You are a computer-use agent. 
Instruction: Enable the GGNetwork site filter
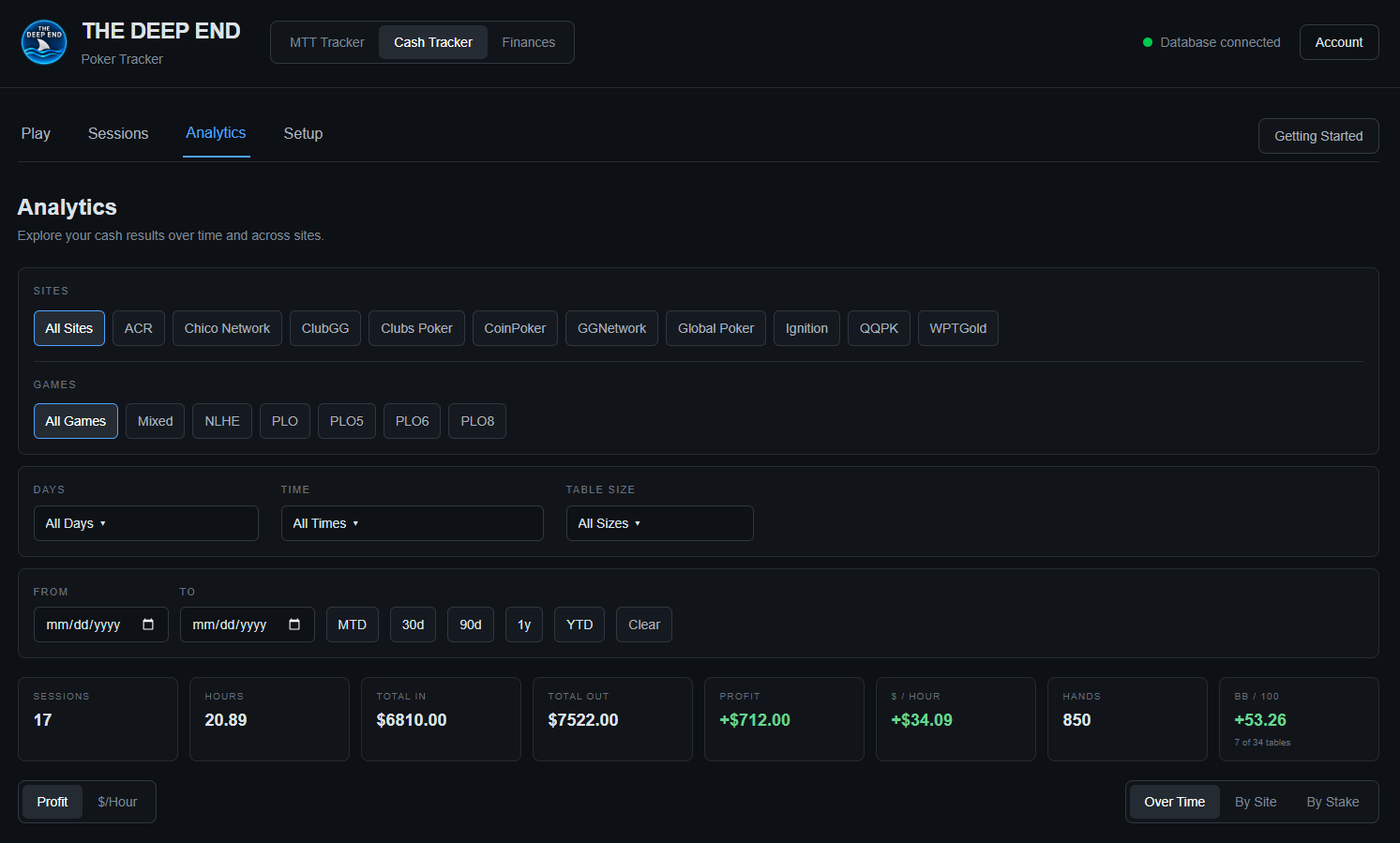(611, 328)
